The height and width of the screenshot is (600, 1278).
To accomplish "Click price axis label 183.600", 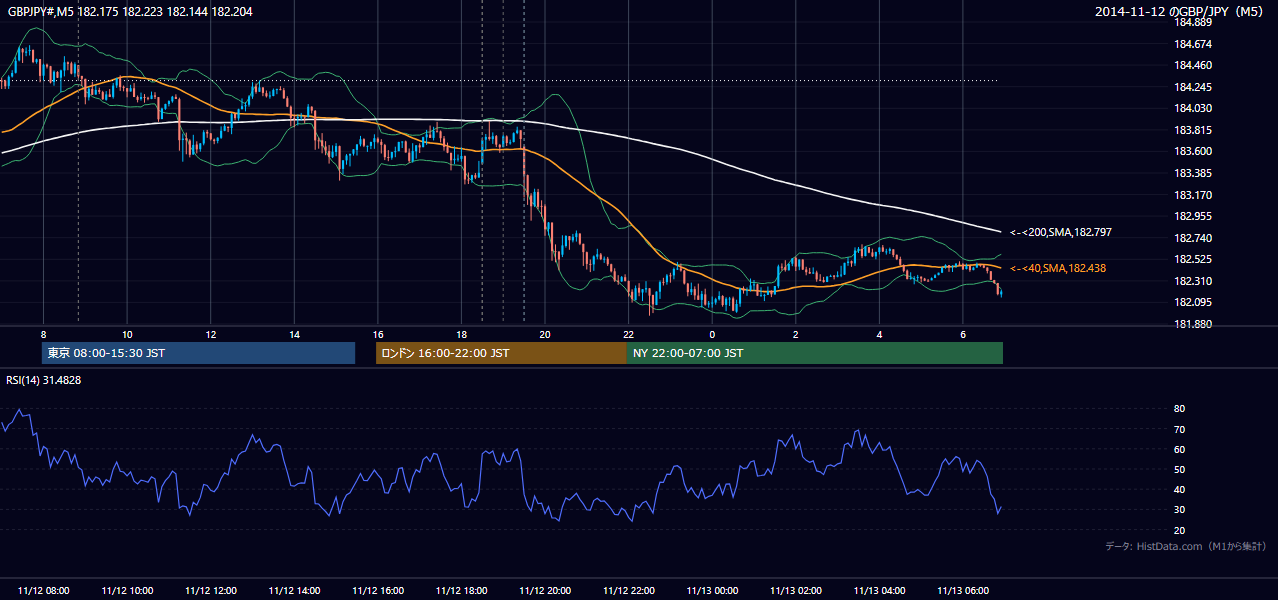I will tap(1192, 151).
